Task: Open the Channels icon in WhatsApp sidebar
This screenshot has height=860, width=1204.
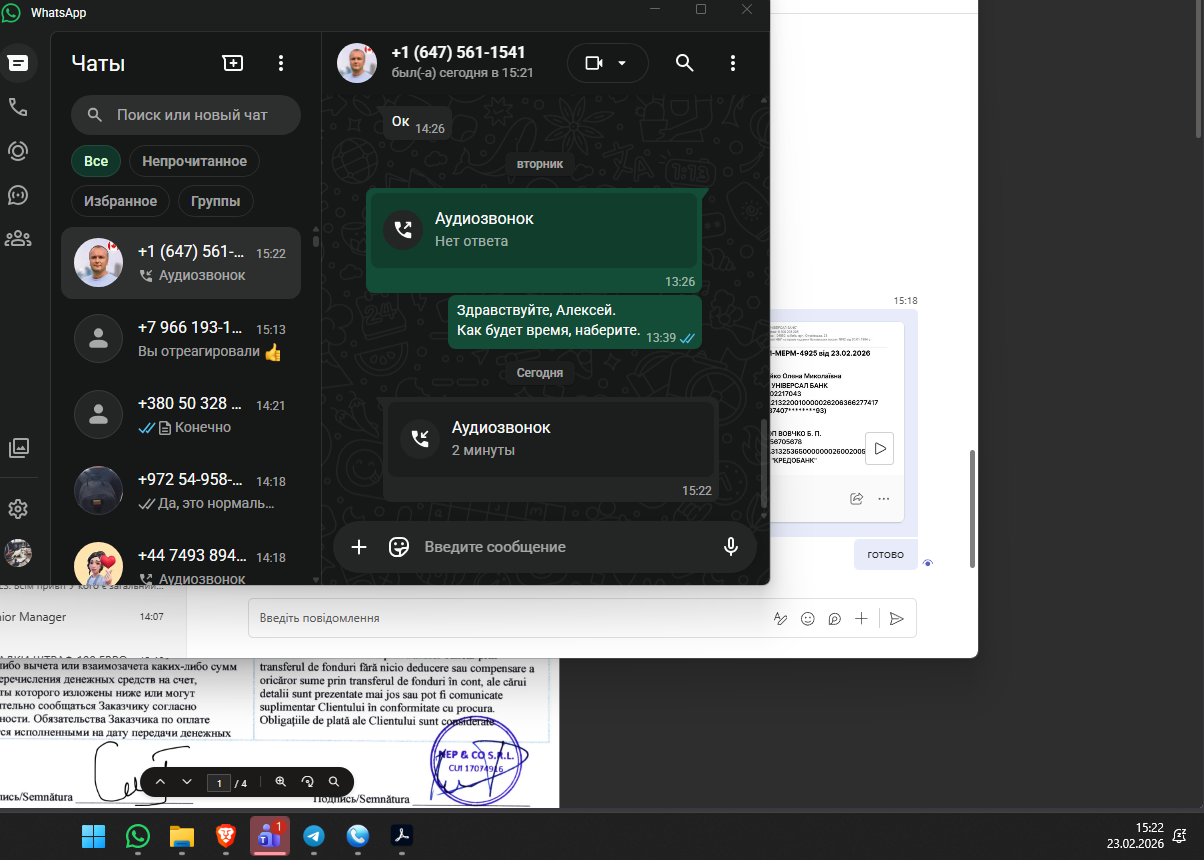Action: point(17,195)
